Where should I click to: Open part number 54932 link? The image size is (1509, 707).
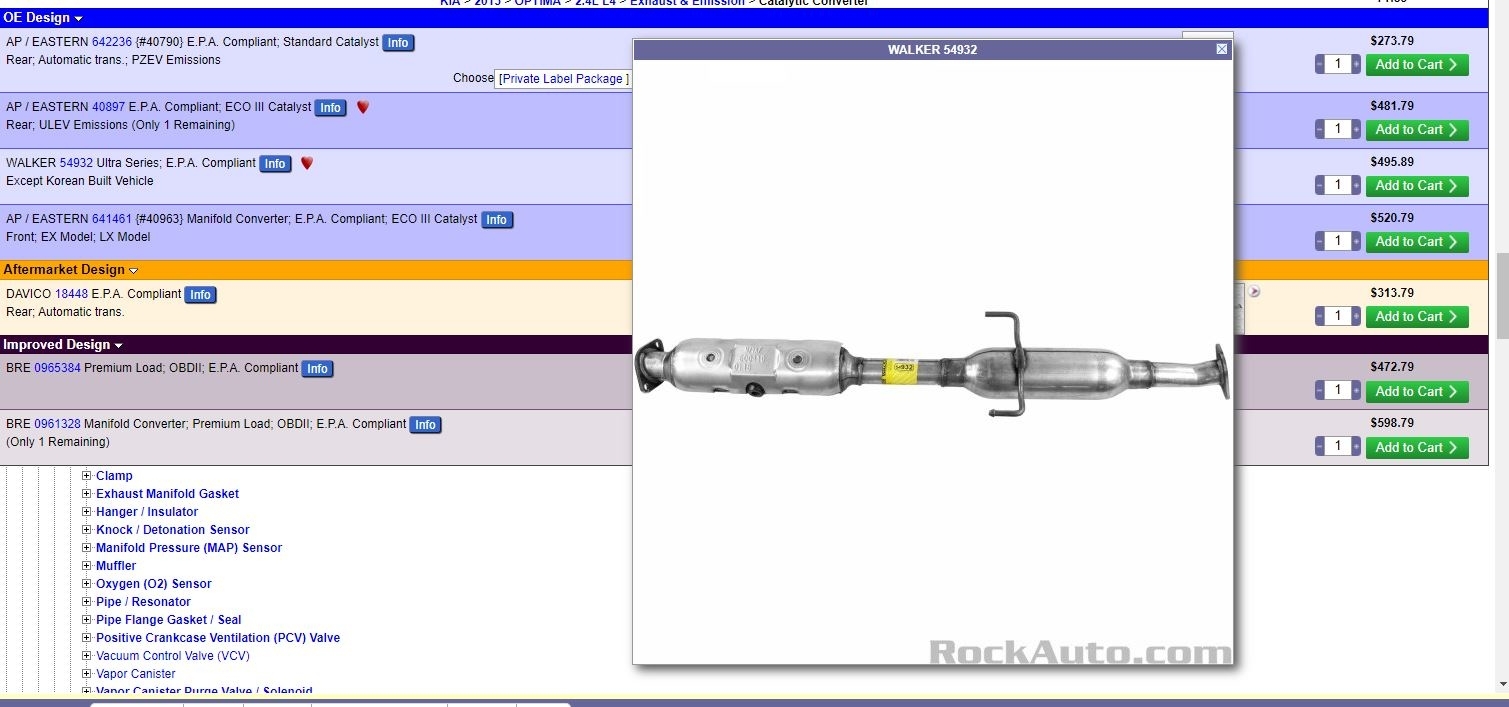(76, 162)
